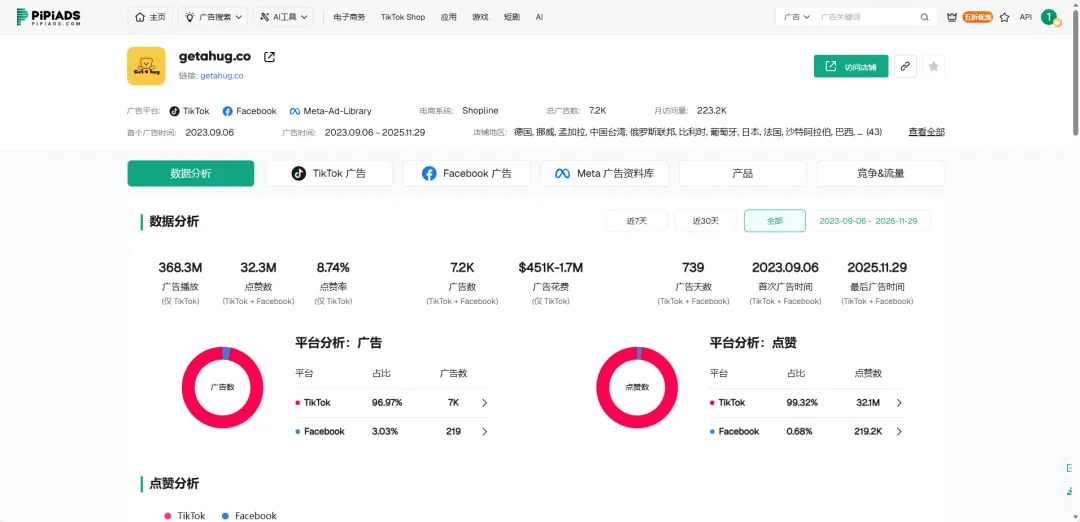Click the PiPiADS logo
Viewport: 1080px width, 522px height.
[x=49, y=17]
